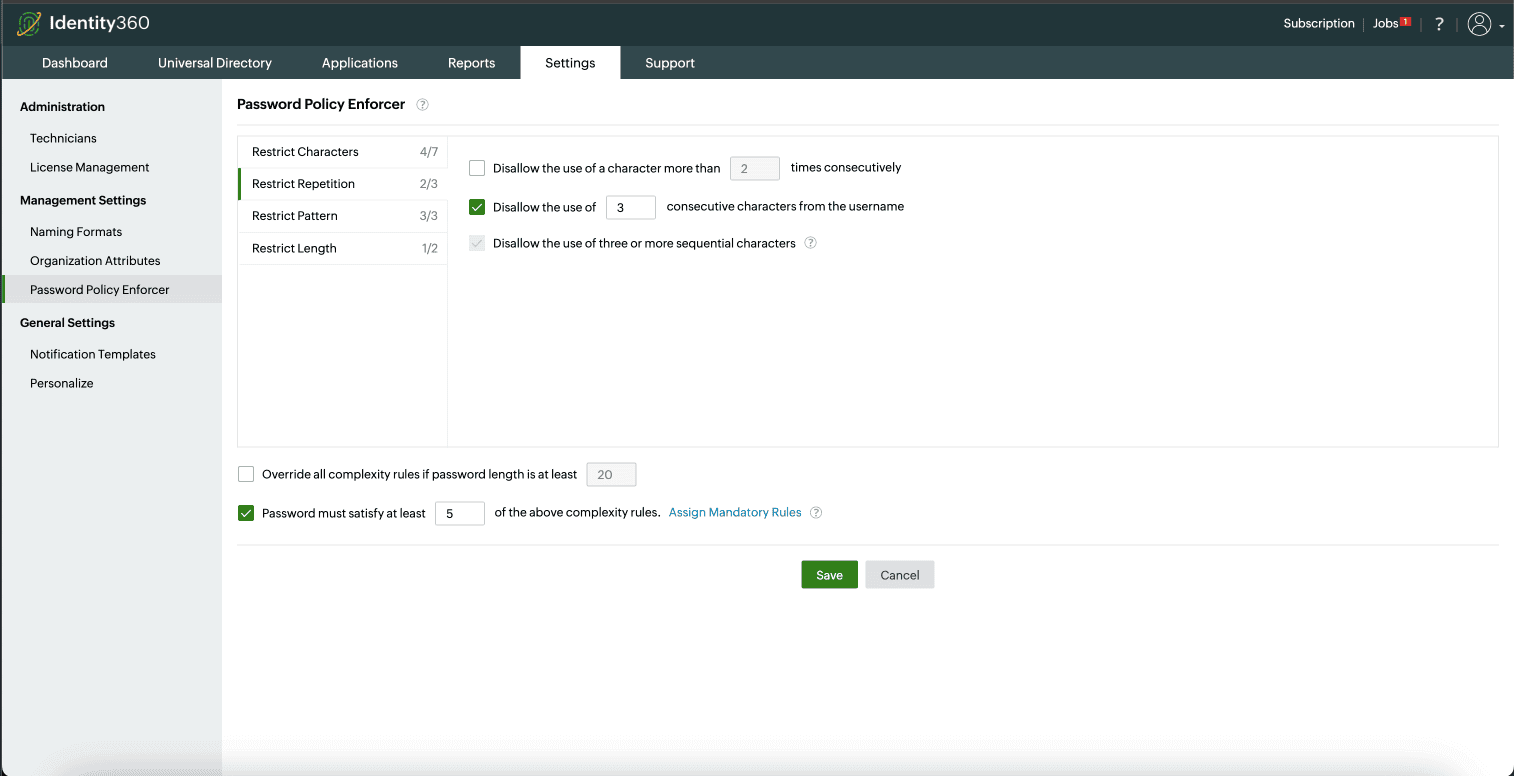Open Naming Formats settings
Image resolution: width=1514 pixels, height=776 pixels.
(76, 232)
